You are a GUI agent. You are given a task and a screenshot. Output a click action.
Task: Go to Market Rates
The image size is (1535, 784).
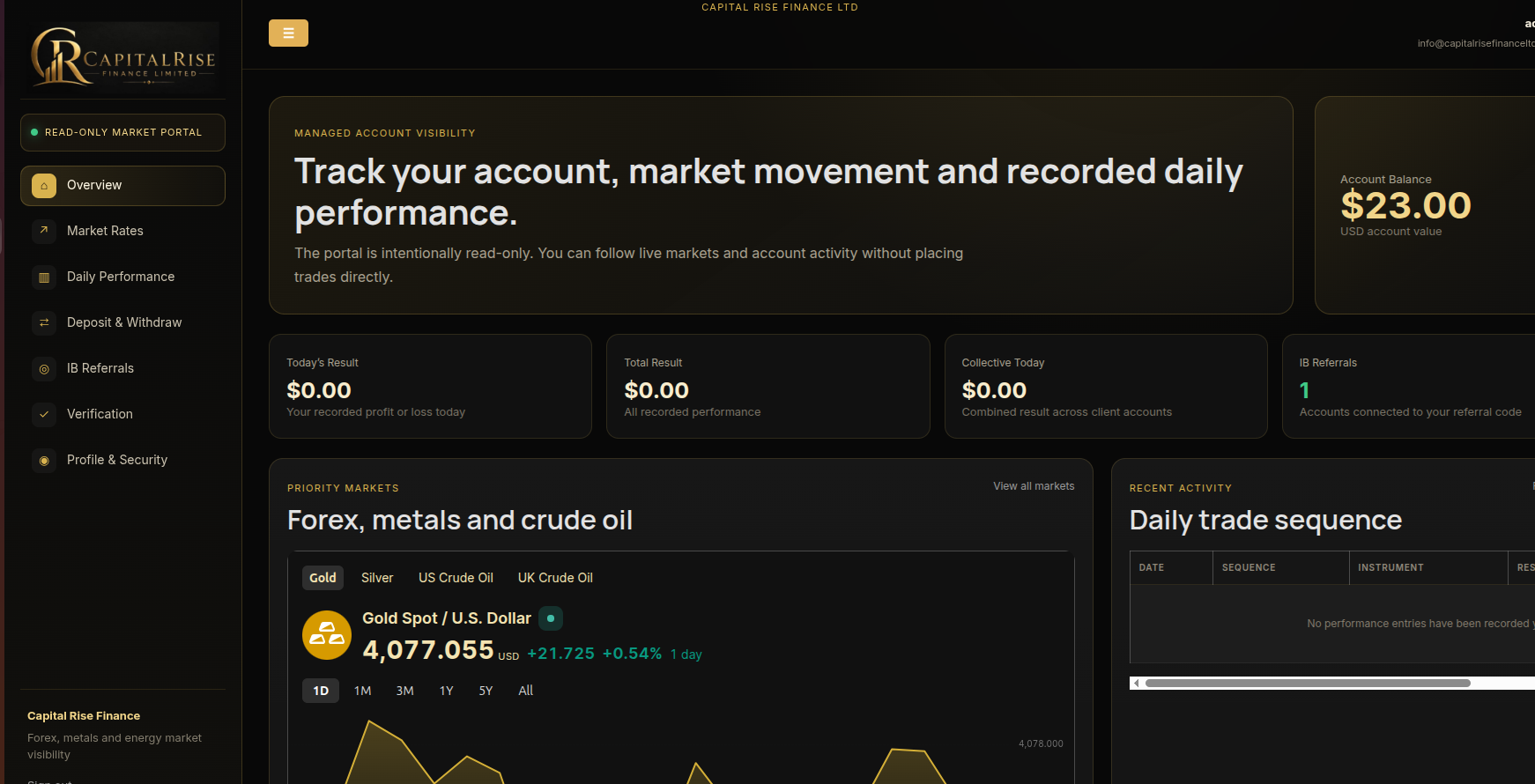122,231
